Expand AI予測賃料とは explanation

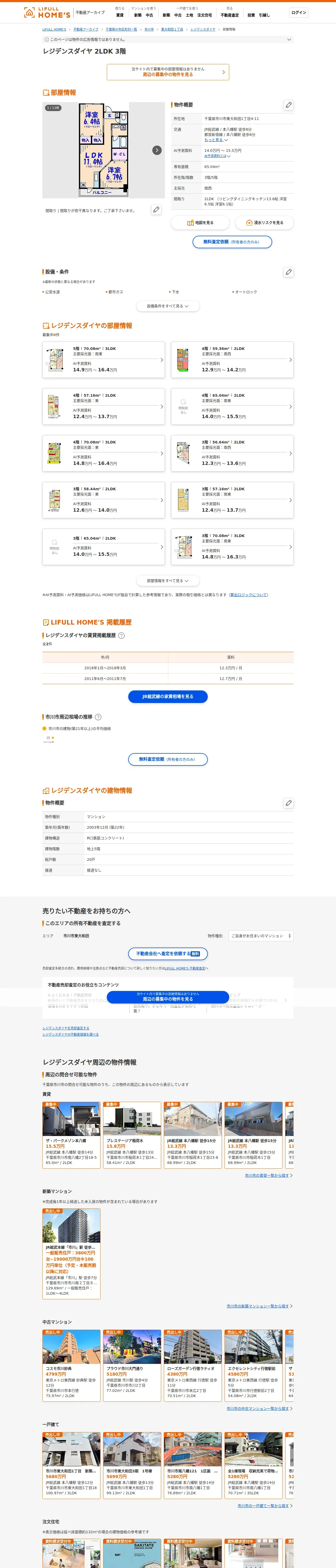217,156
